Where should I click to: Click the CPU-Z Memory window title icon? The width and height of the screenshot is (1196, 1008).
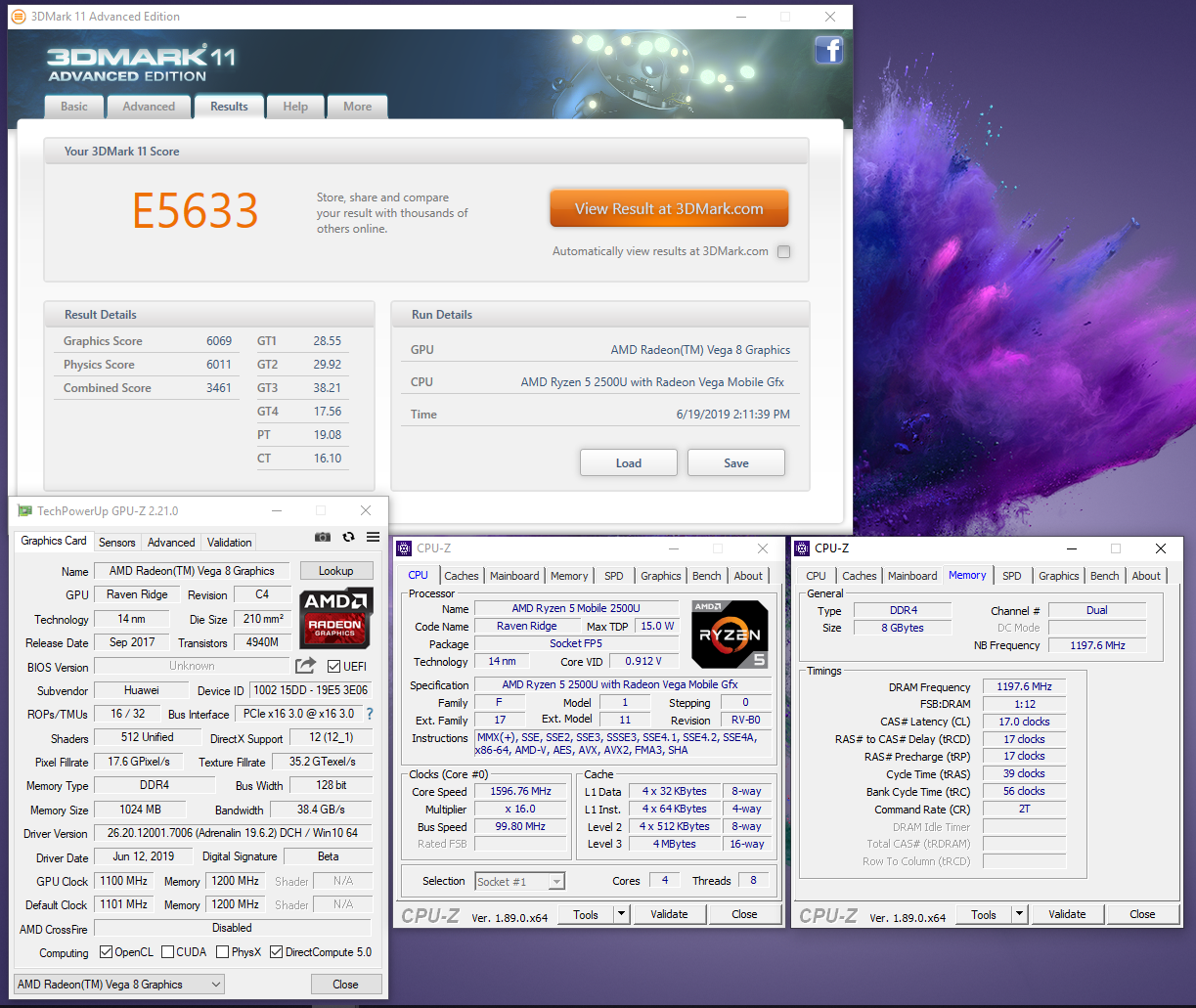pyautogui.click(x=802, y=548)
